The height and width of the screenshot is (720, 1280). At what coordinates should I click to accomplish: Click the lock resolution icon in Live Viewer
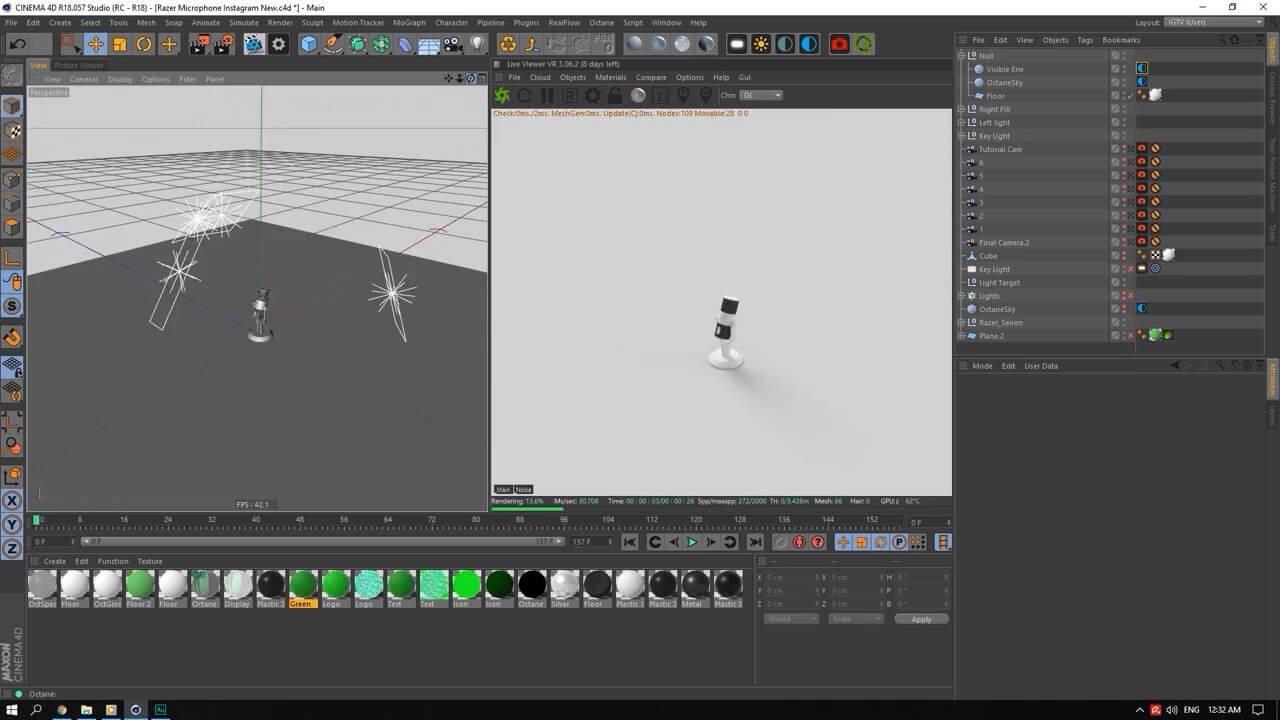click(x=615, y=96)
